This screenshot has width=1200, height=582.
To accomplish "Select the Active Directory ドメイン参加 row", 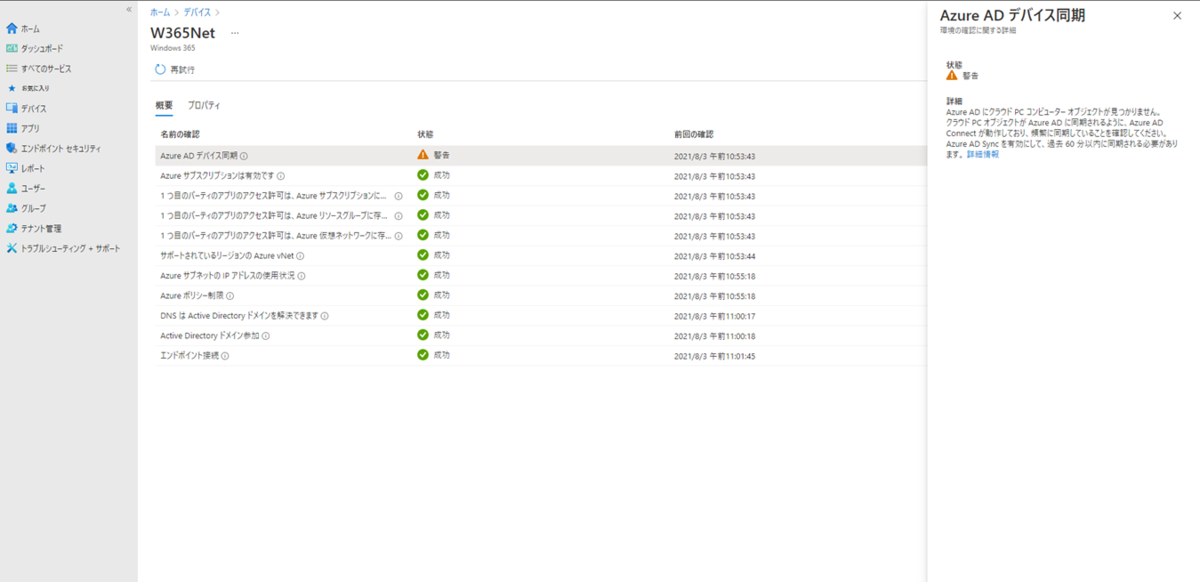I will click(541, 336).
